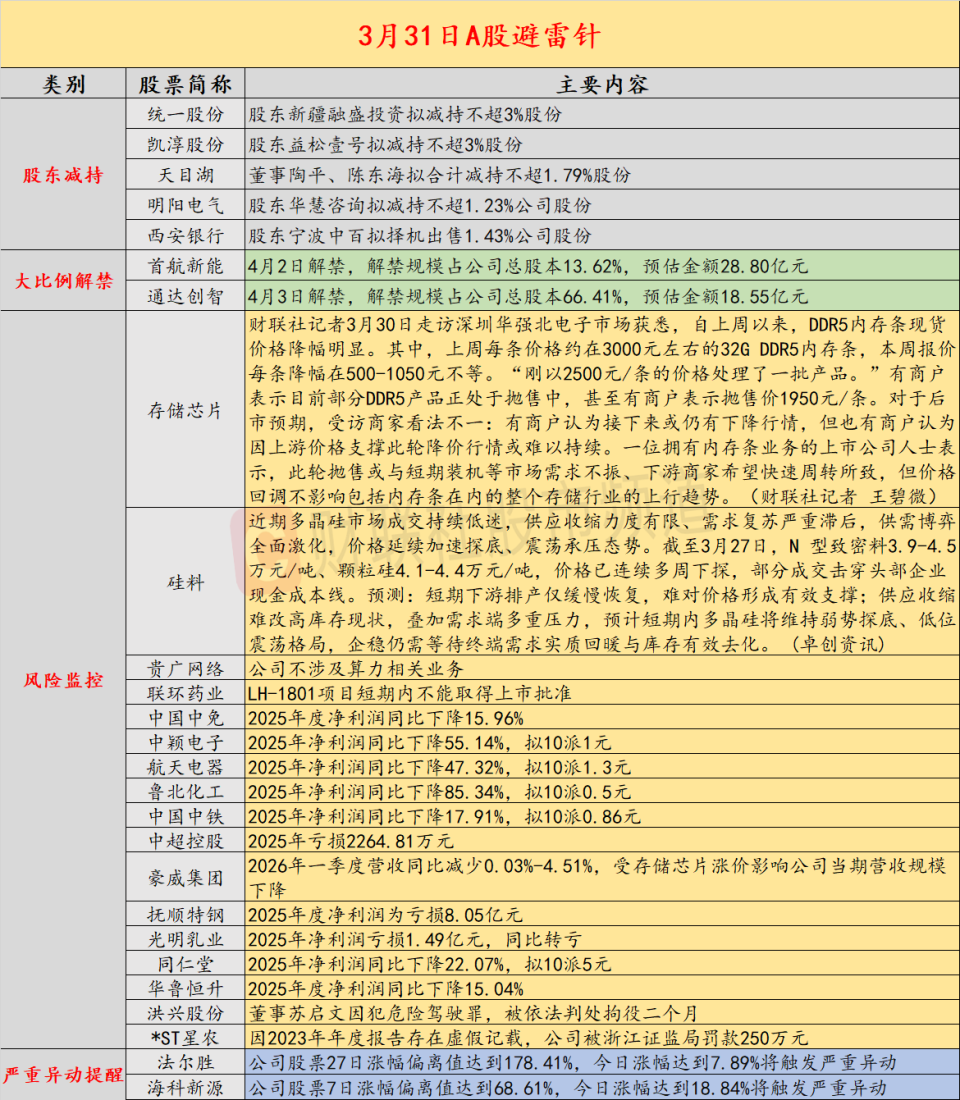Click 股东华慧咨询拟减持 content cell
The width and height of the screenshot is (960, 1100).
(x=602, y=205)
